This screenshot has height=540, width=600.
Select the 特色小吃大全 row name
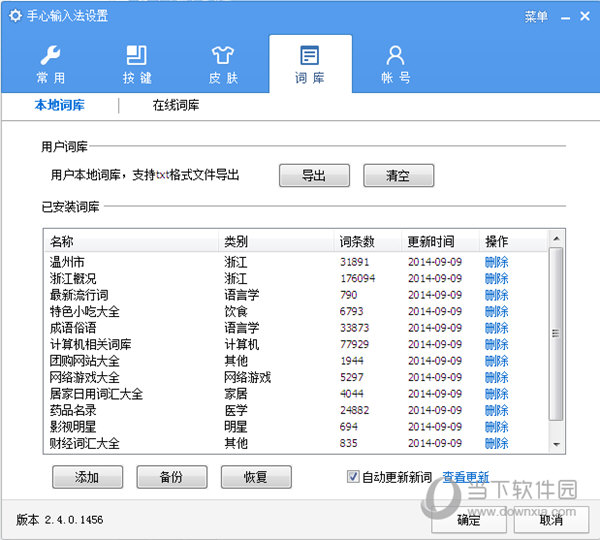[x=85, y=312]
